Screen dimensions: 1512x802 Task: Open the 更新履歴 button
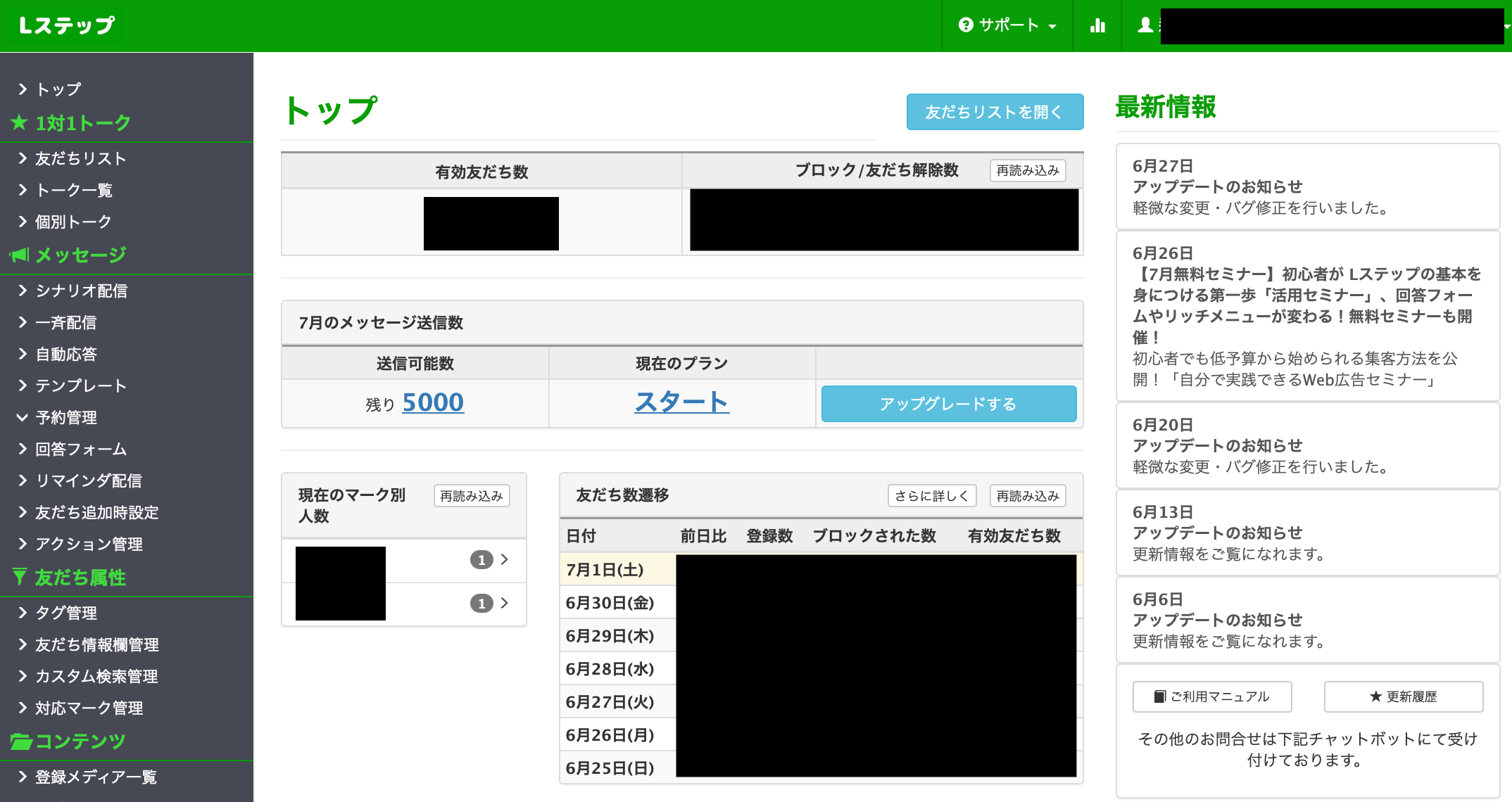click(1404, 696)
